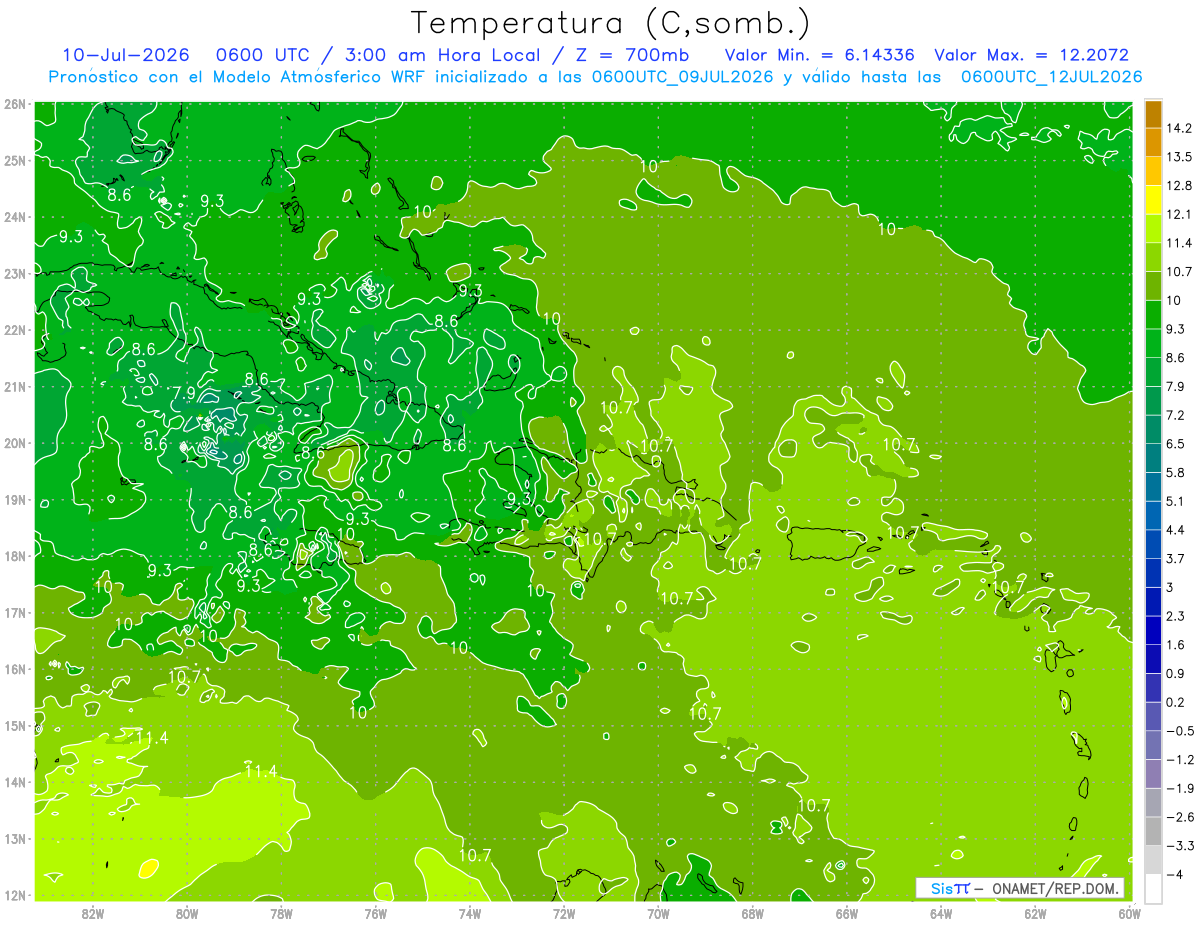Pick the dark blue swatch between 2.3 and 1.6
This screenshot has width=1200, height=927.
[1153, 630]
